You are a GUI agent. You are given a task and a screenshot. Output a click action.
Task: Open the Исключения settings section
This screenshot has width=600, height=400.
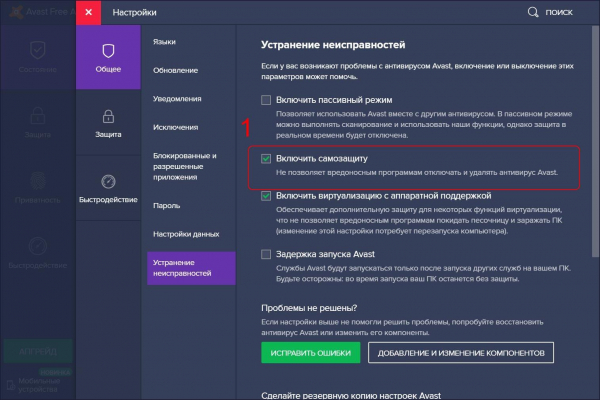(175, 127)
